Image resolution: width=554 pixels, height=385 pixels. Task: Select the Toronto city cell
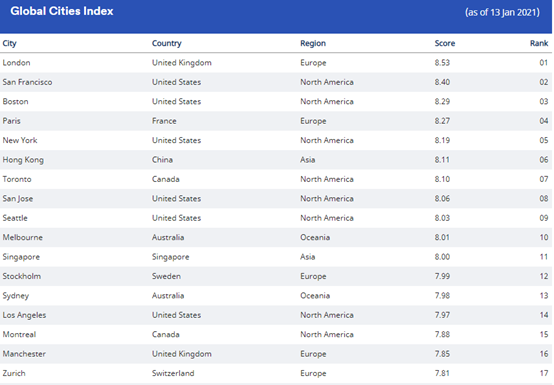tap(17, 179)
